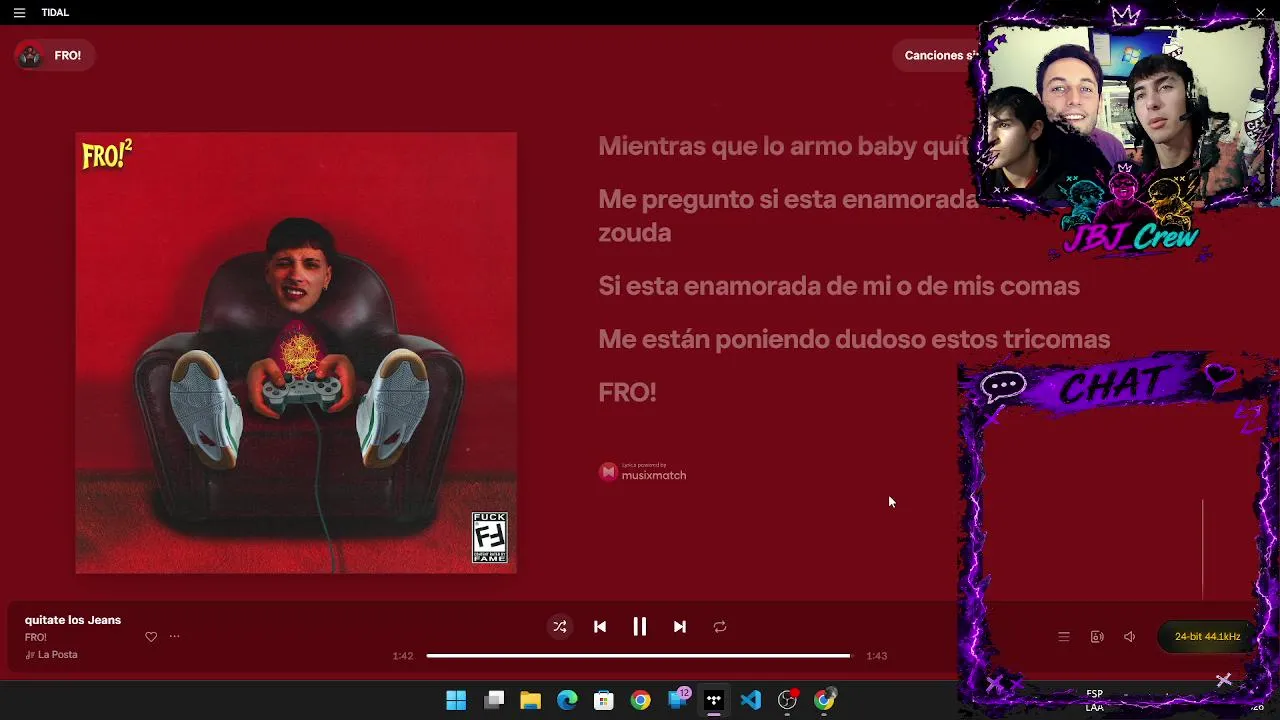The width and height of the screenshot is (1280, 720).
Task: Click the TIDAL taskbar icon
Action: pos(714,700)
